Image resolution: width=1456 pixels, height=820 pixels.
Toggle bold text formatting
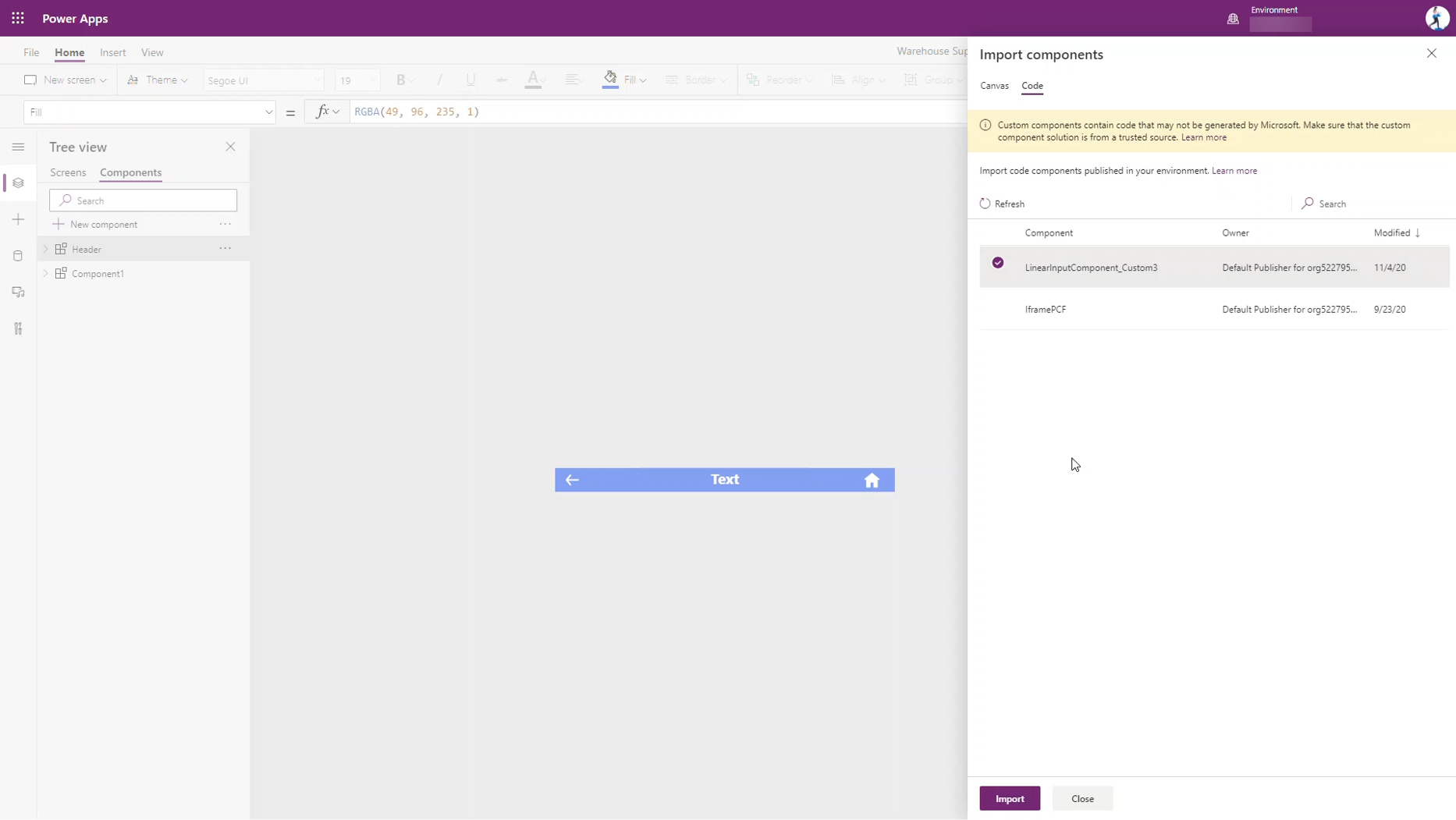tap(401, 80)
